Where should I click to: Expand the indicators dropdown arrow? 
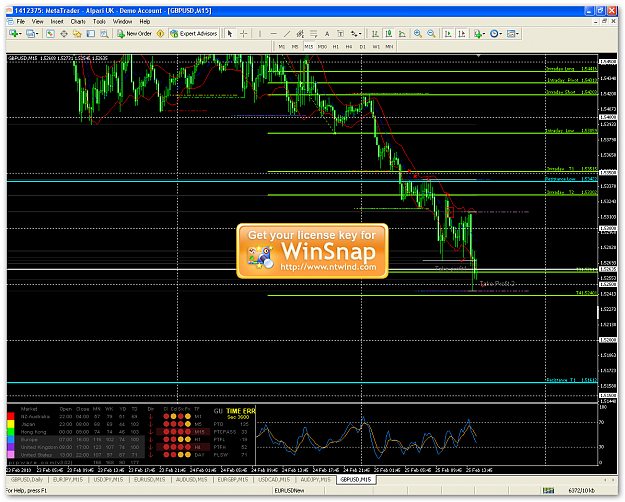[x=484, y=34]
